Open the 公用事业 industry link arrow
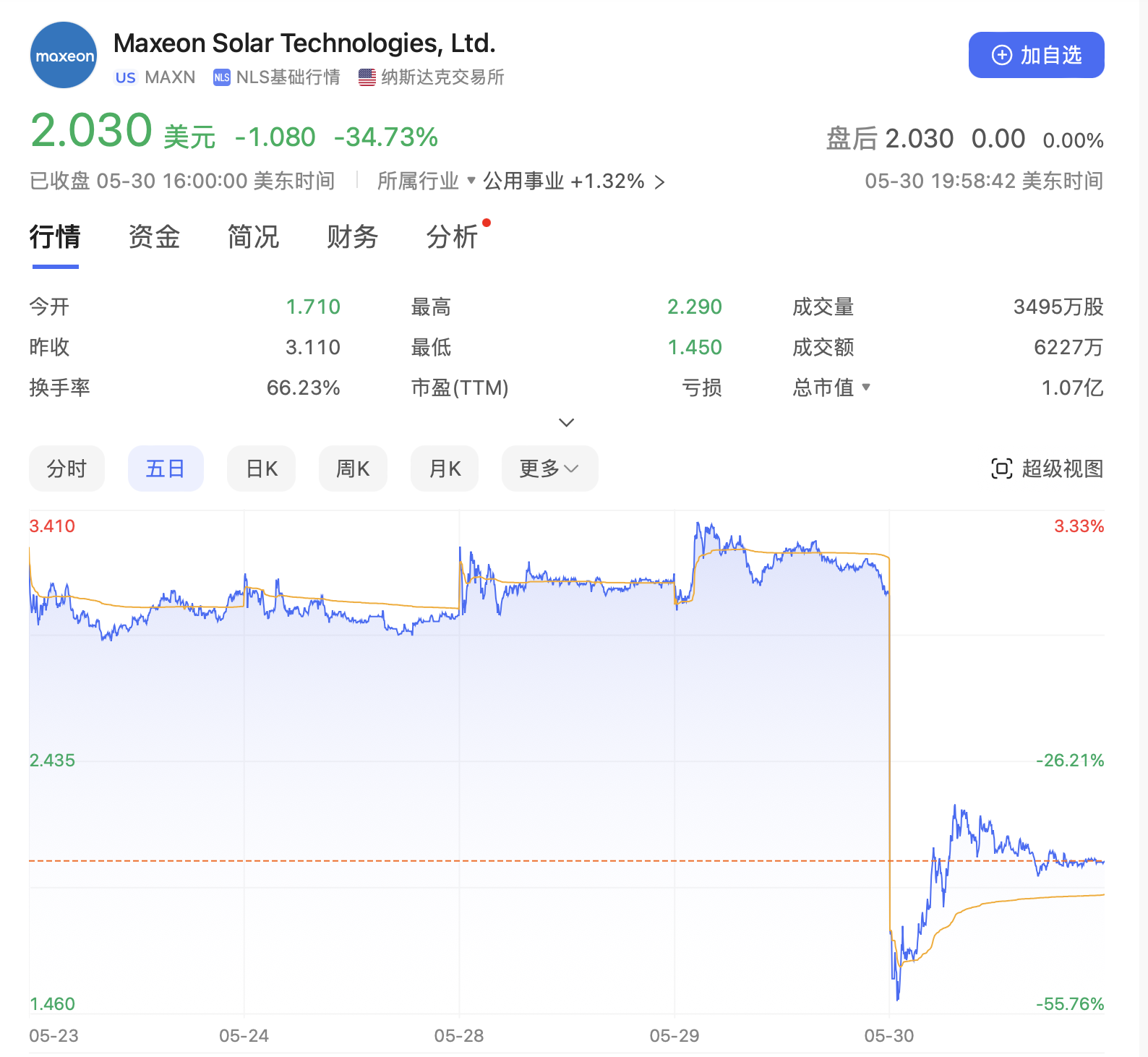Image resolution: width=1148 pixels, height=1057 pixels. tap(659, 181)
